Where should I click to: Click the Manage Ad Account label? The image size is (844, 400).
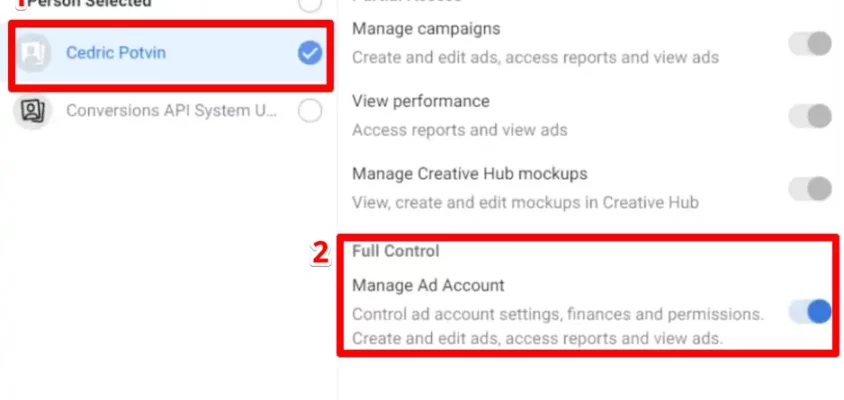point(428,286)
